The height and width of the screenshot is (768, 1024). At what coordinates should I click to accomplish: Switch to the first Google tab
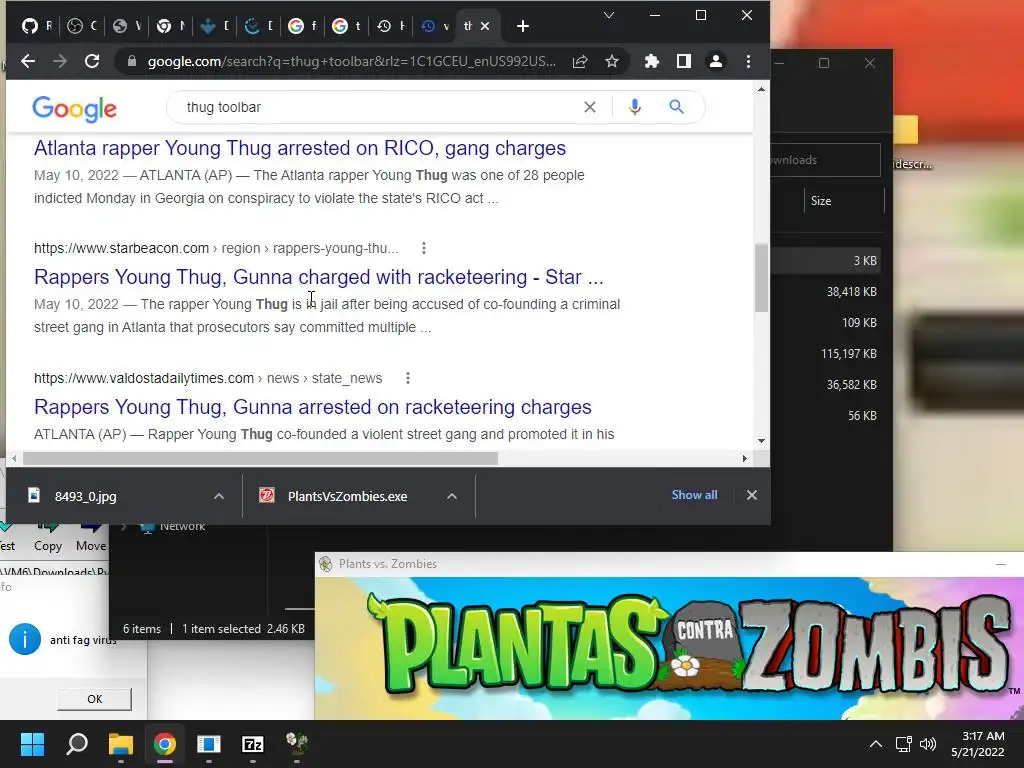[302, 26]
